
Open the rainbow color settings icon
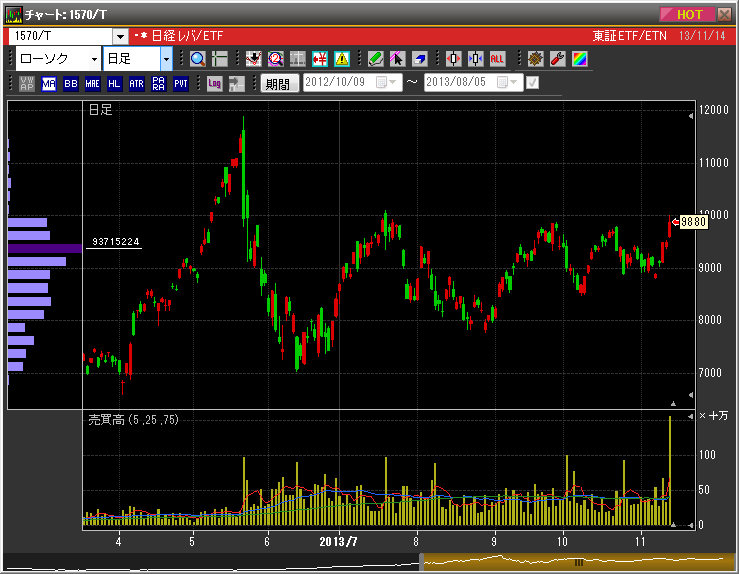tap(580, 59)
